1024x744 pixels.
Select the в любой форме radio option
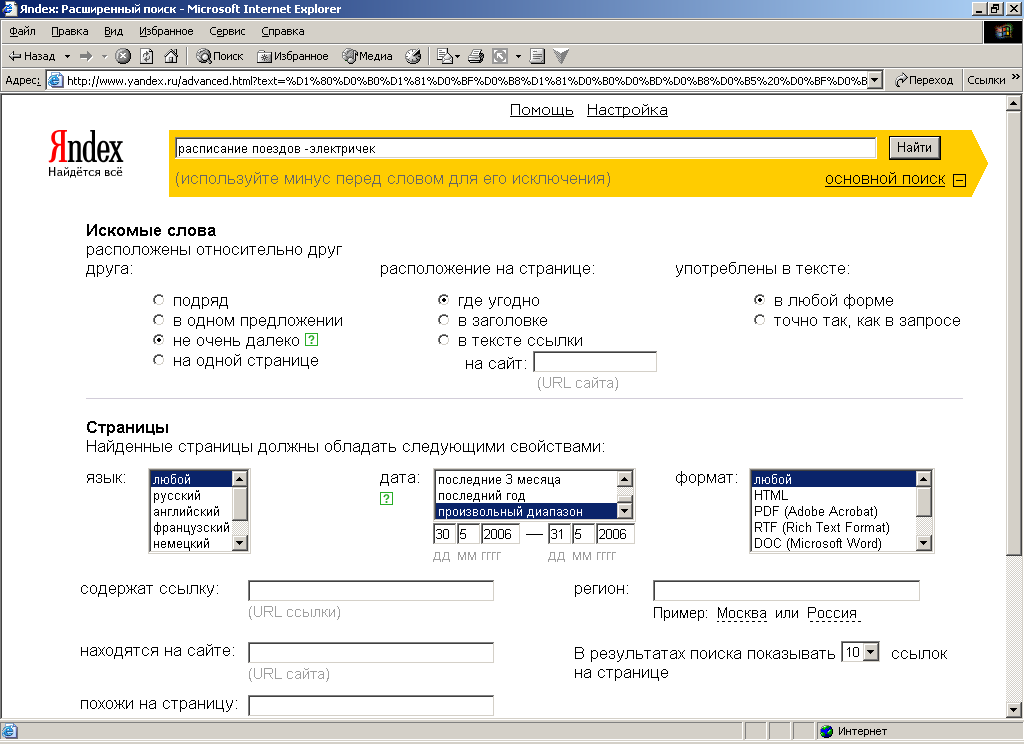coord(760,300)
